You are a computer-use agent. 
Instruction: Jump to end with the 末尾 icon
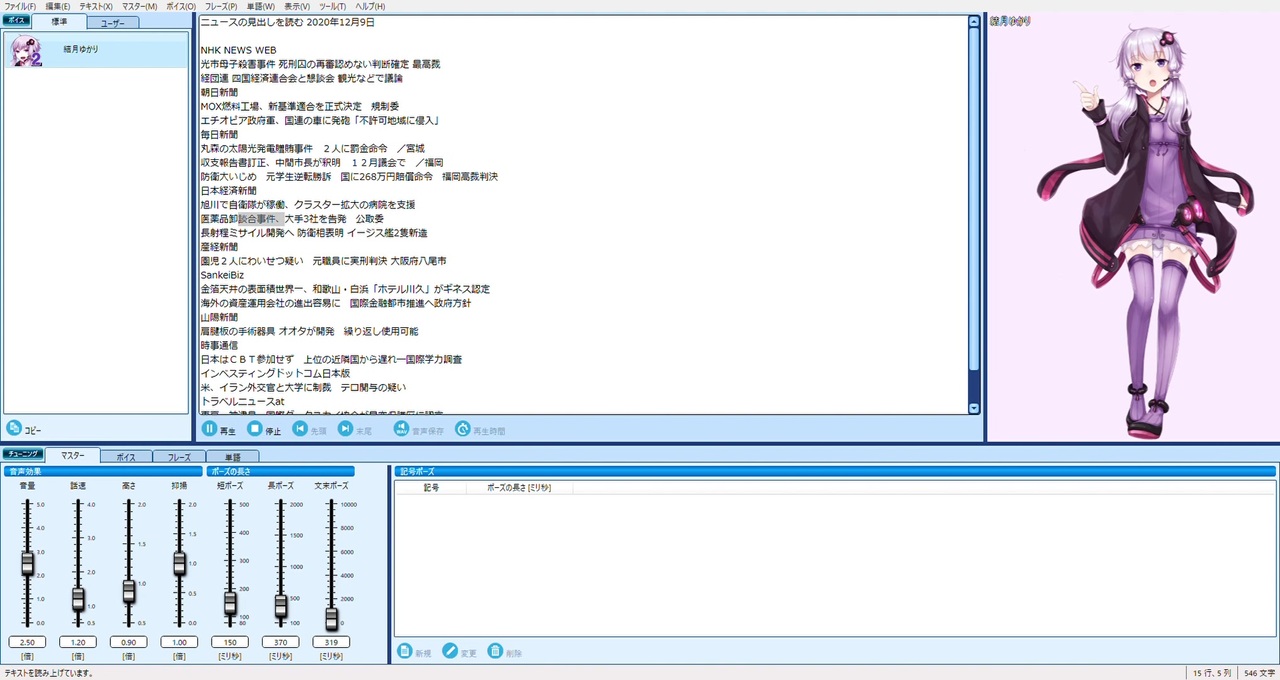[x=345, y=429]
